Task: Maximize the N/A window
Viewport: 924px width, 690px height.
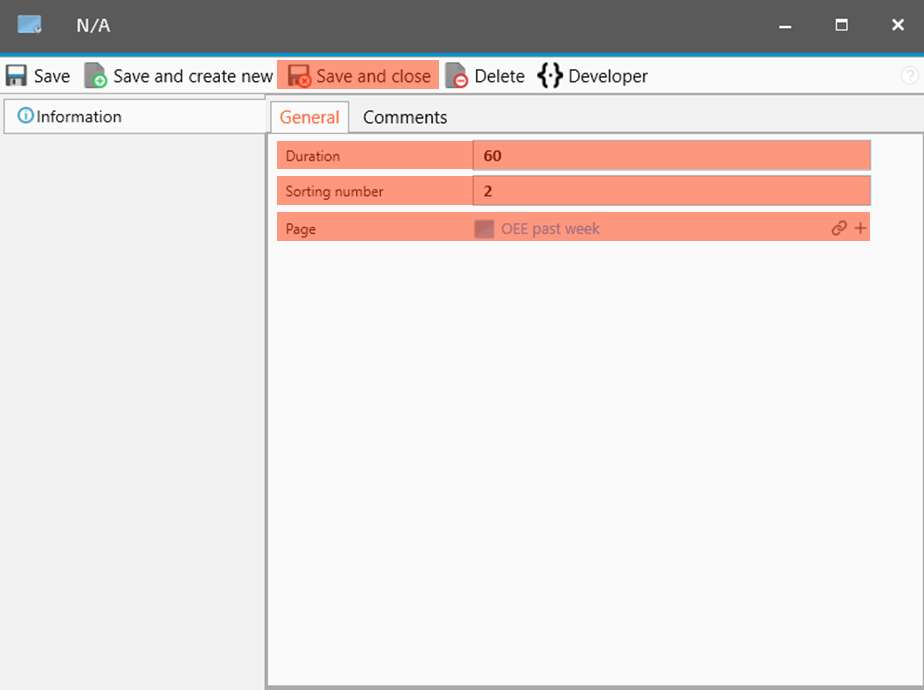Action: tap(841, 25)
